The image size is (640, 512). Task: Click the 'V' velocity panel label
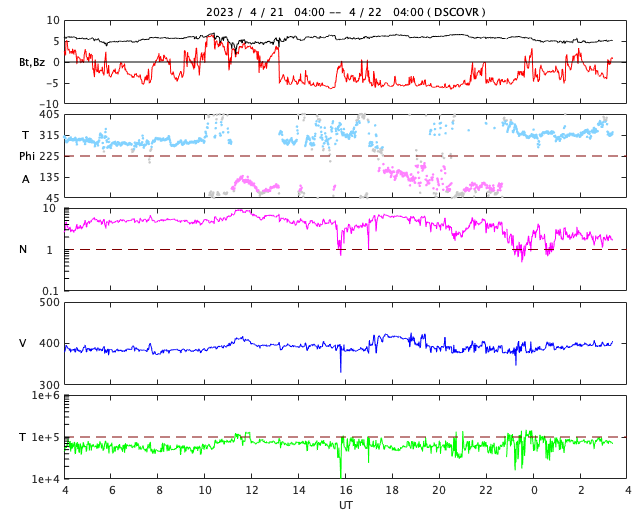click(23, 343)
